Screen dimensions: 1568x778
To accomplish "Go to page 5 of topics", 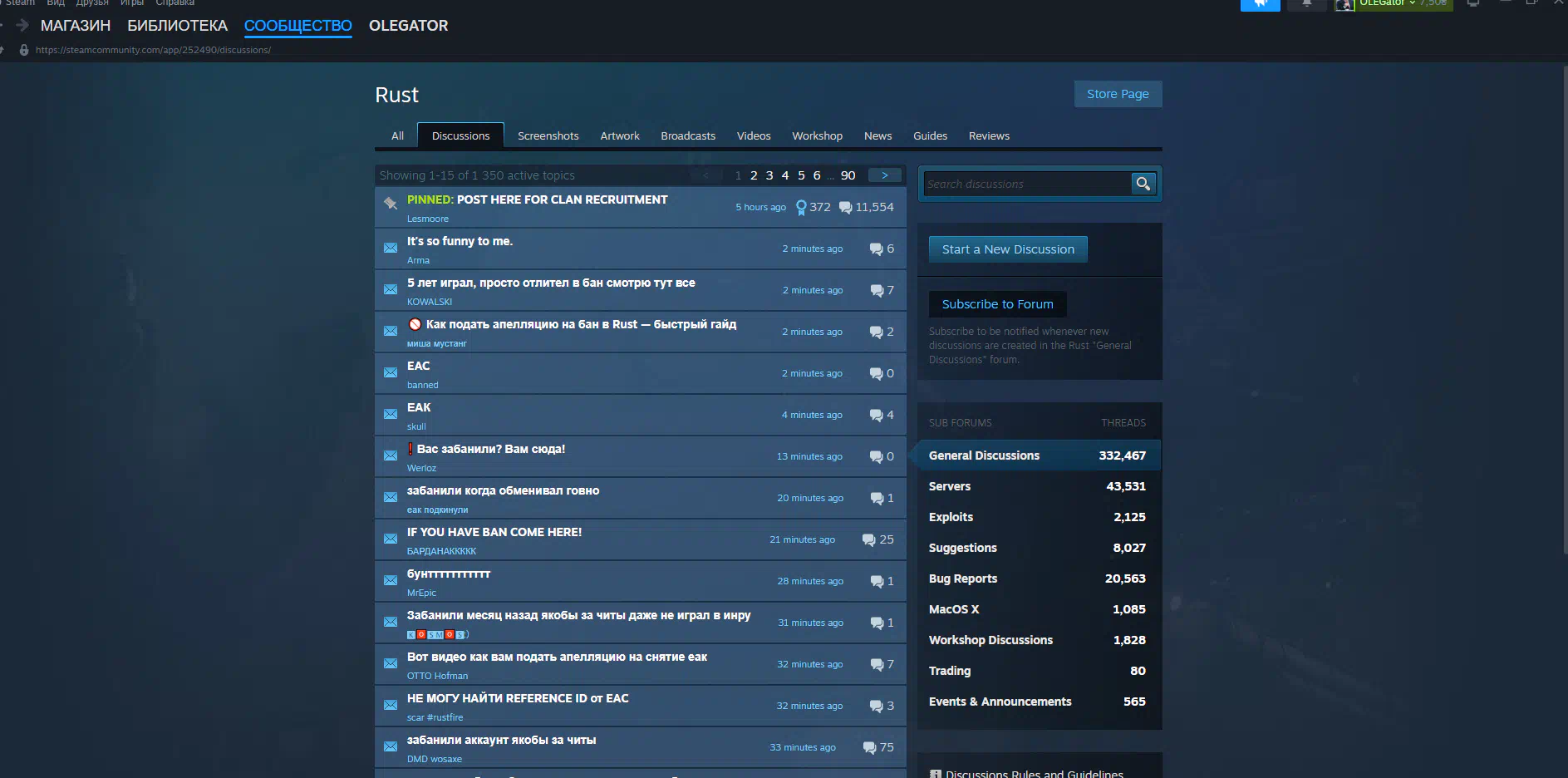I will click(801, 175).
